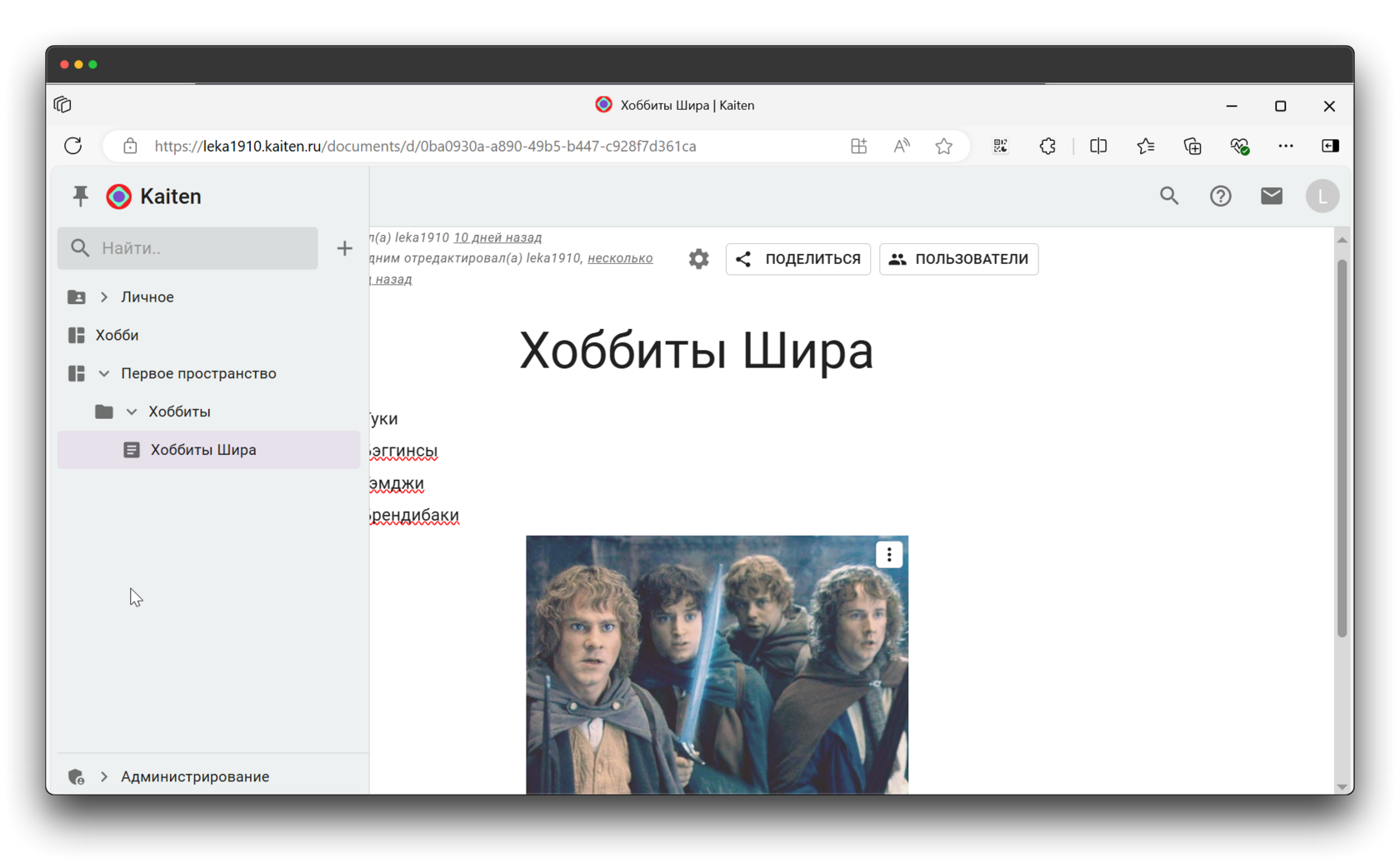This screenshot has height=863, width=1400.
Task: Click the document vertical scrollbar thumb
Action: click(x=1342, y=448)
